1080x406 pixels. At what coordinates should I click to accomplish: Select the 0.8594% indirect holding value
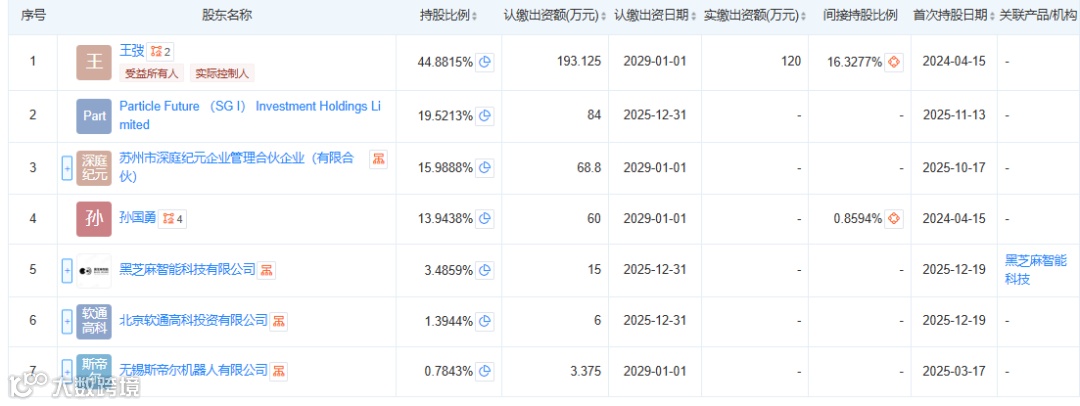[858, 219]
